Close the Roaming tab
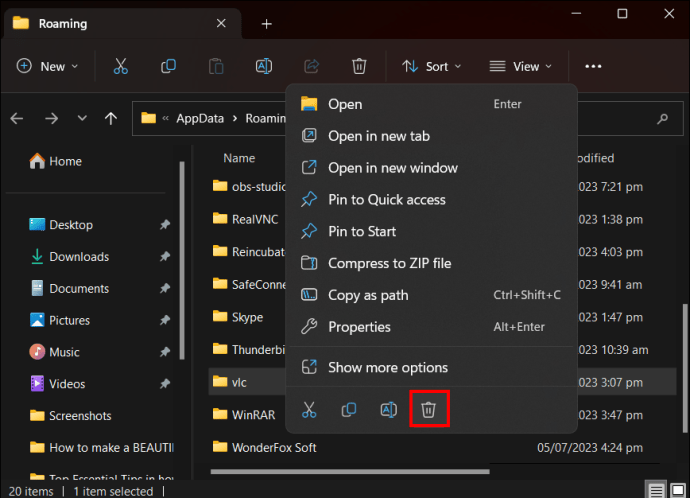 point(221,23)
